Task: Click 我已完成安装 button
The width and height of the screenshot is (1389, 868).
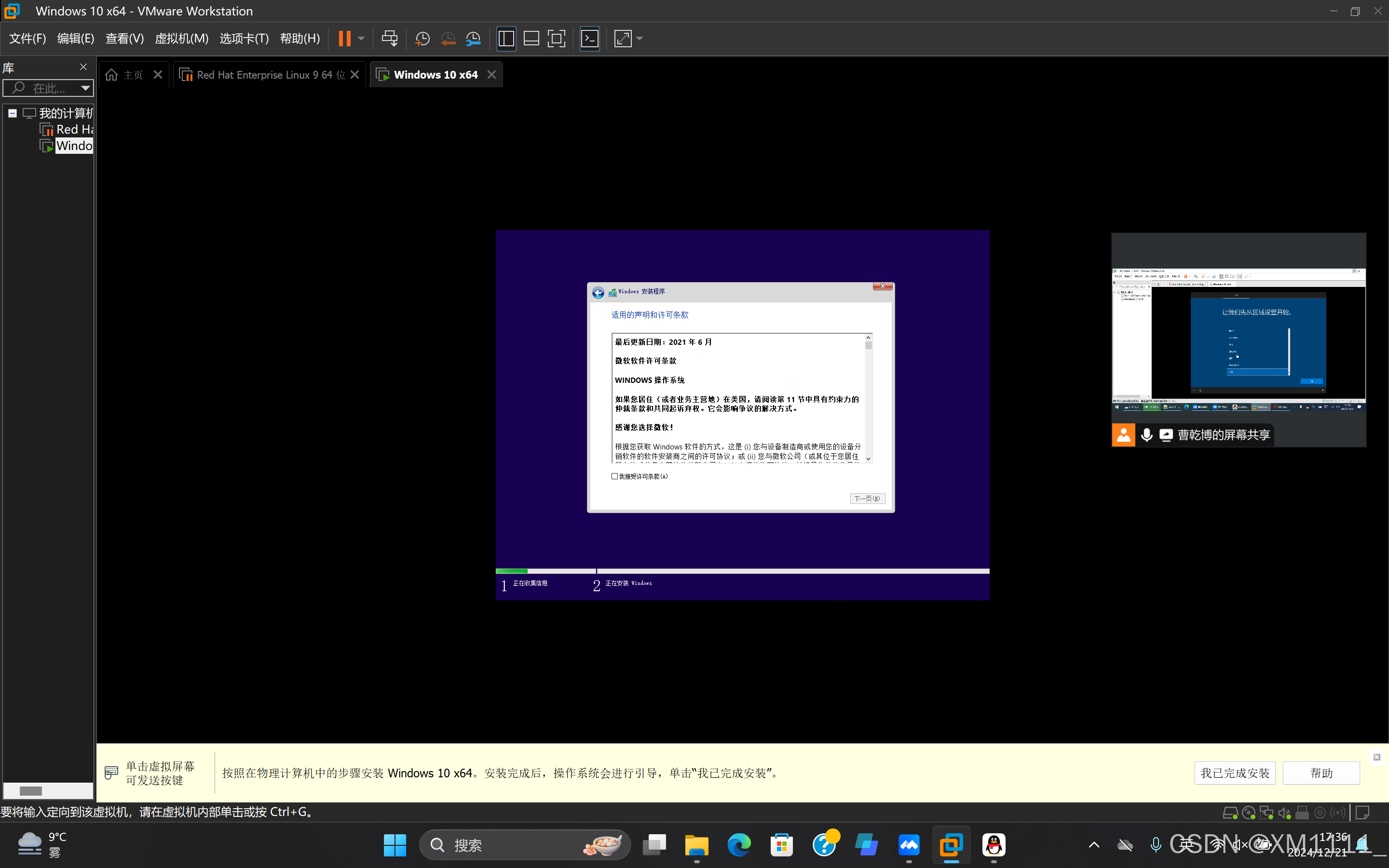Action: point(1235,773)
